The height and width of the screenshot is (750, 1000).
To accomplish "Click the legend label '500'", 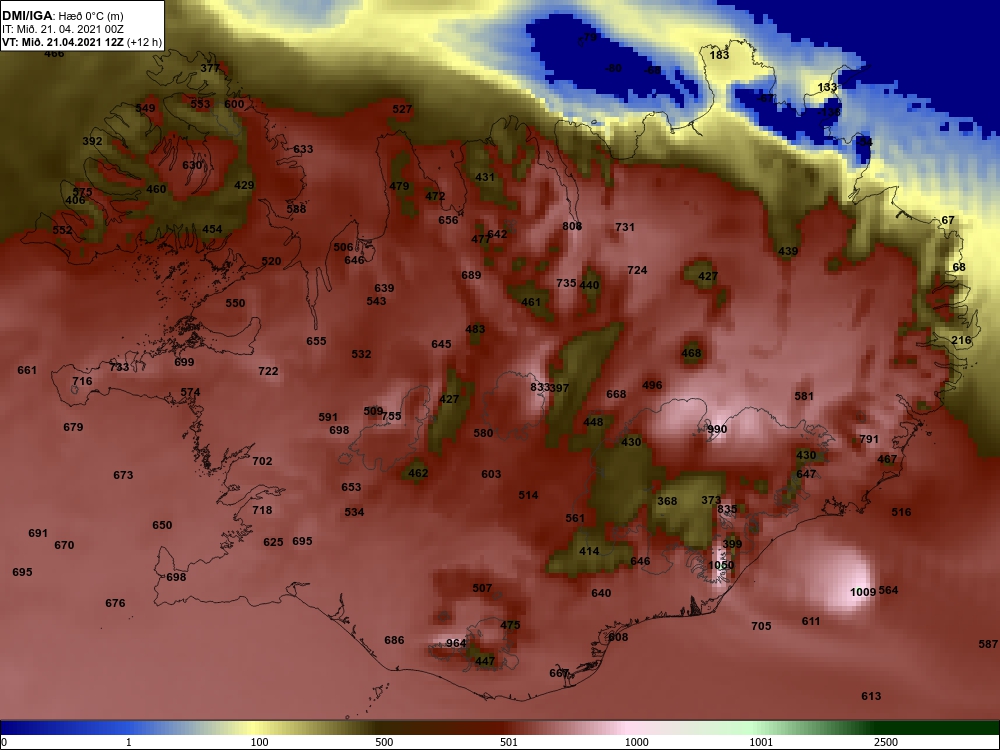I will (x=384, y=742).
